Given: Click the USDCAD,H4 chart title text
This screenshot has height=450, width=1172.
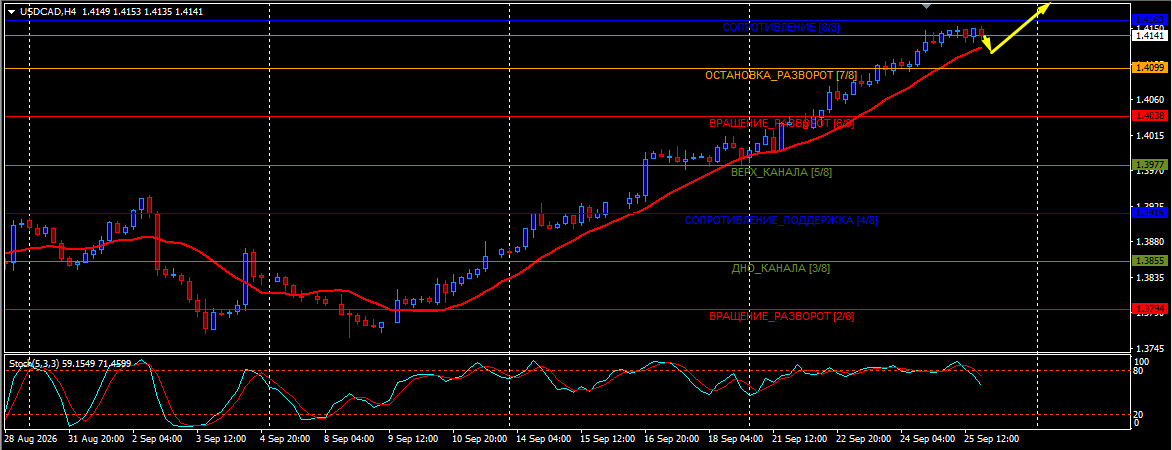Looking at the screenshot, I should [x=48, y=12].
